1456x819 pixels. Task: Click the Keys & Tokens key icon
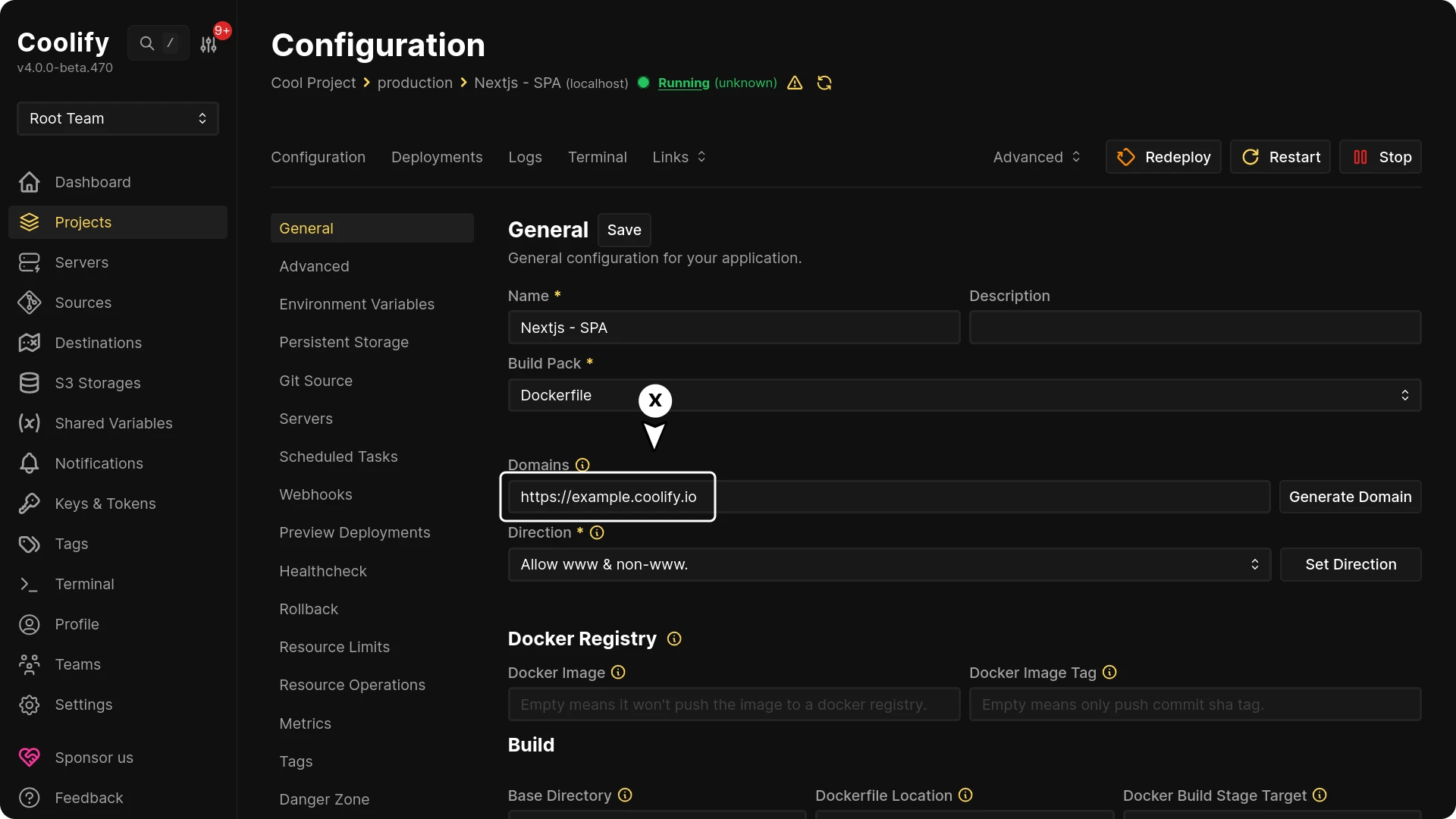click(28, 504)
